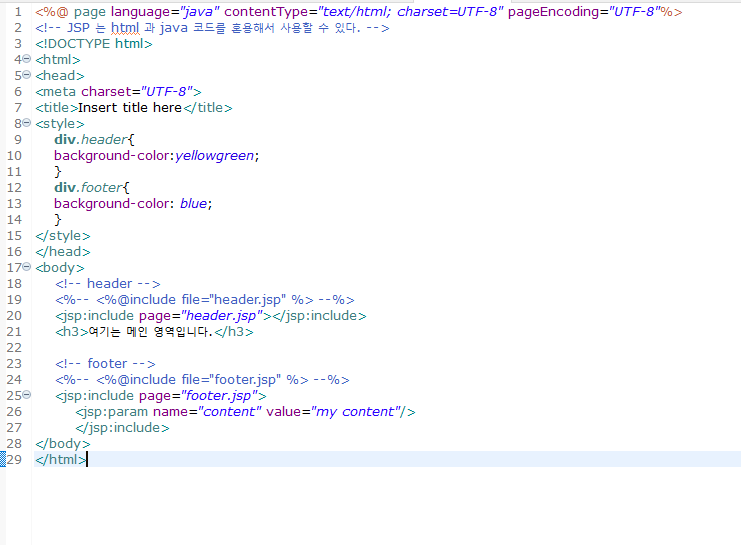The image size is (741, 545).
Task: Click the pageEncoding="UTF-8" attribute on line 1
Action: [x=584, y=12]
